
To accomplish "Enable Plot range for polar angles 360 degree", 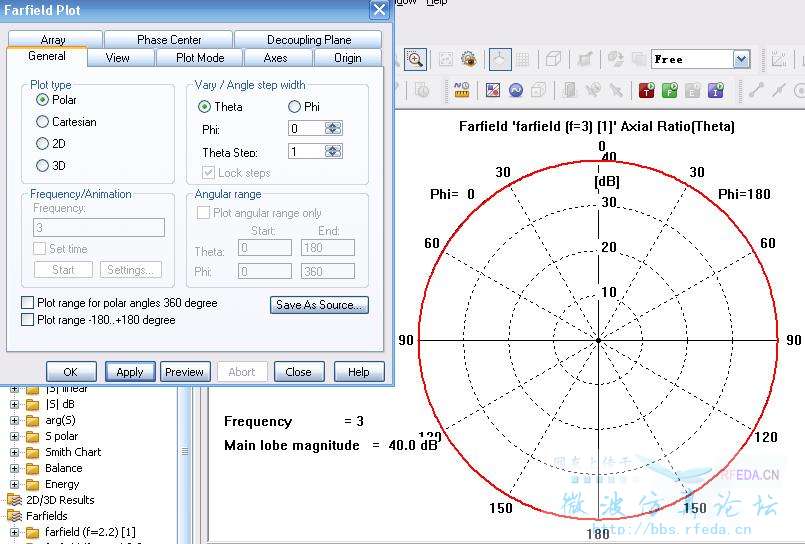I will pos(28,303).
